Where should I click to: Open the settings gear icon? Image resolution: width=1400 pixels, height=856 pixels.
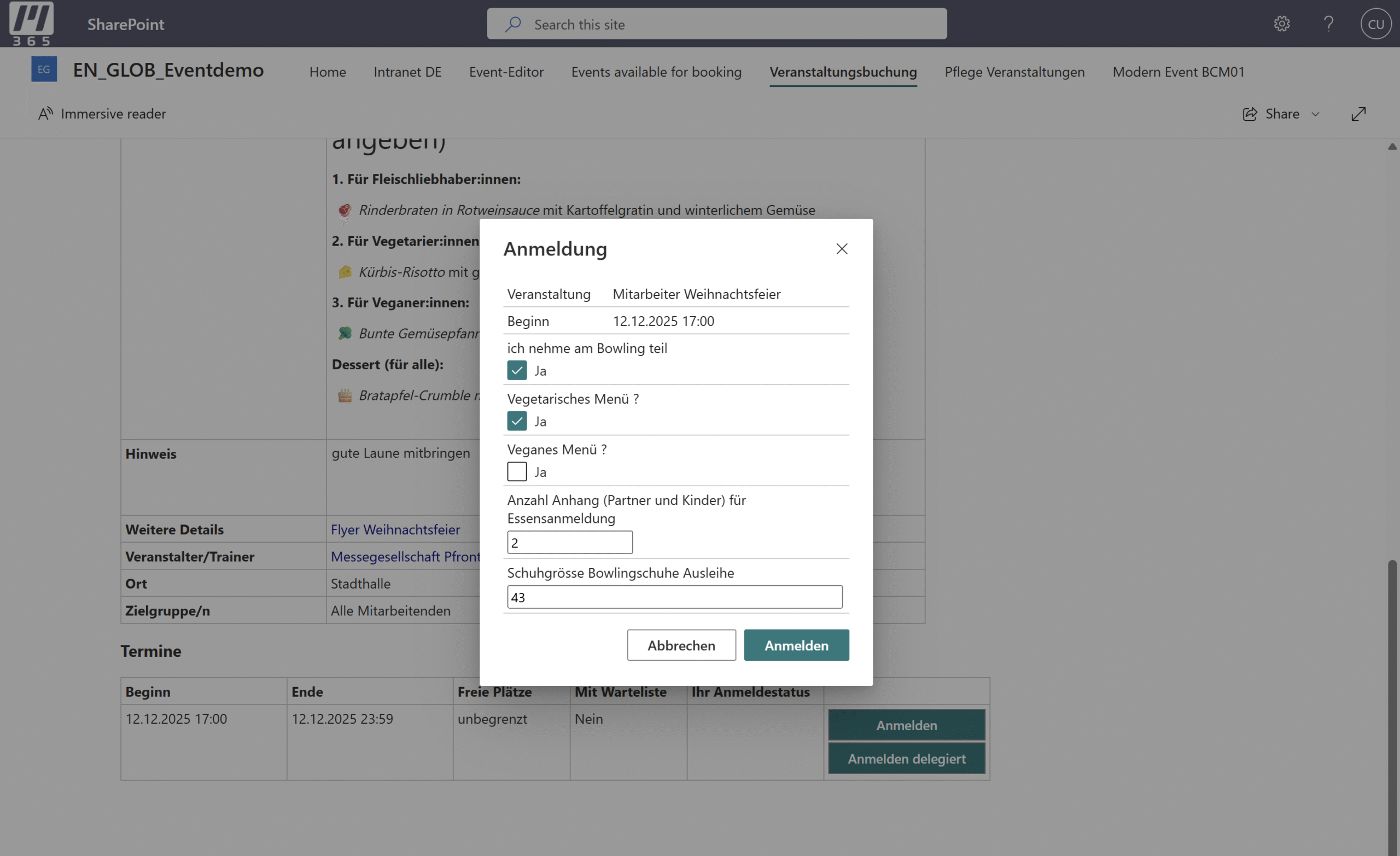pos(1281,24)
